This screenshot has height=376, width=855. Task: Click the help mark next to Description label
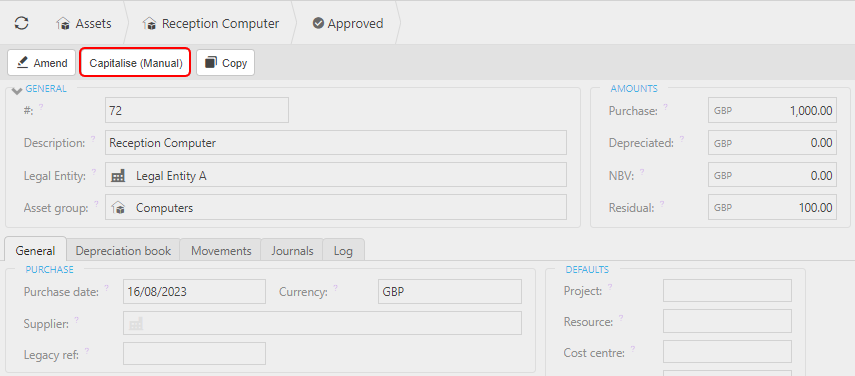(93, 139)
